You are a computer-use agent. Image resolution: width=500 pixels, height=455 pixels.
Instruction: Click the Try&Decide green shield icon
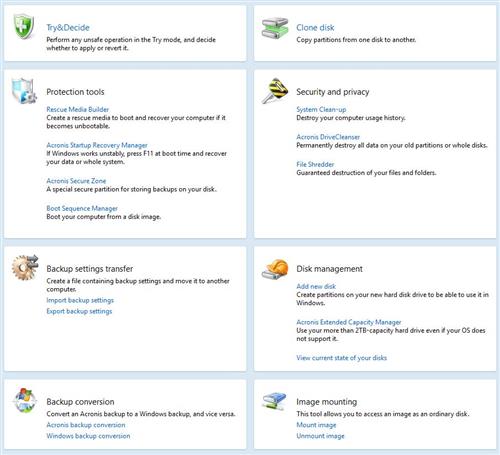point(24,26)
